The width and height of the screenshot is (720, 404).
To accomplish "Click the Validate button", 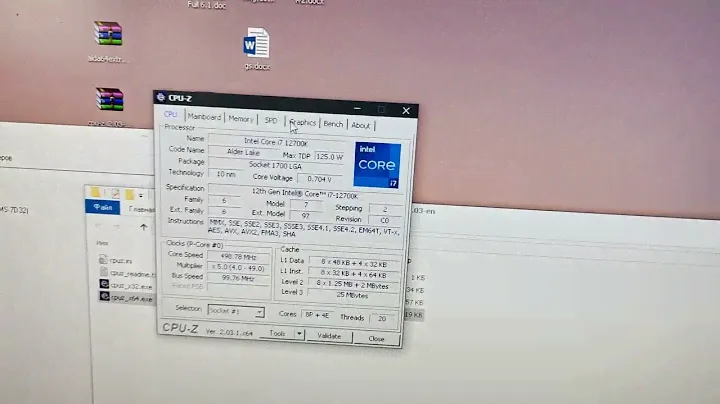I will [329, 336].
